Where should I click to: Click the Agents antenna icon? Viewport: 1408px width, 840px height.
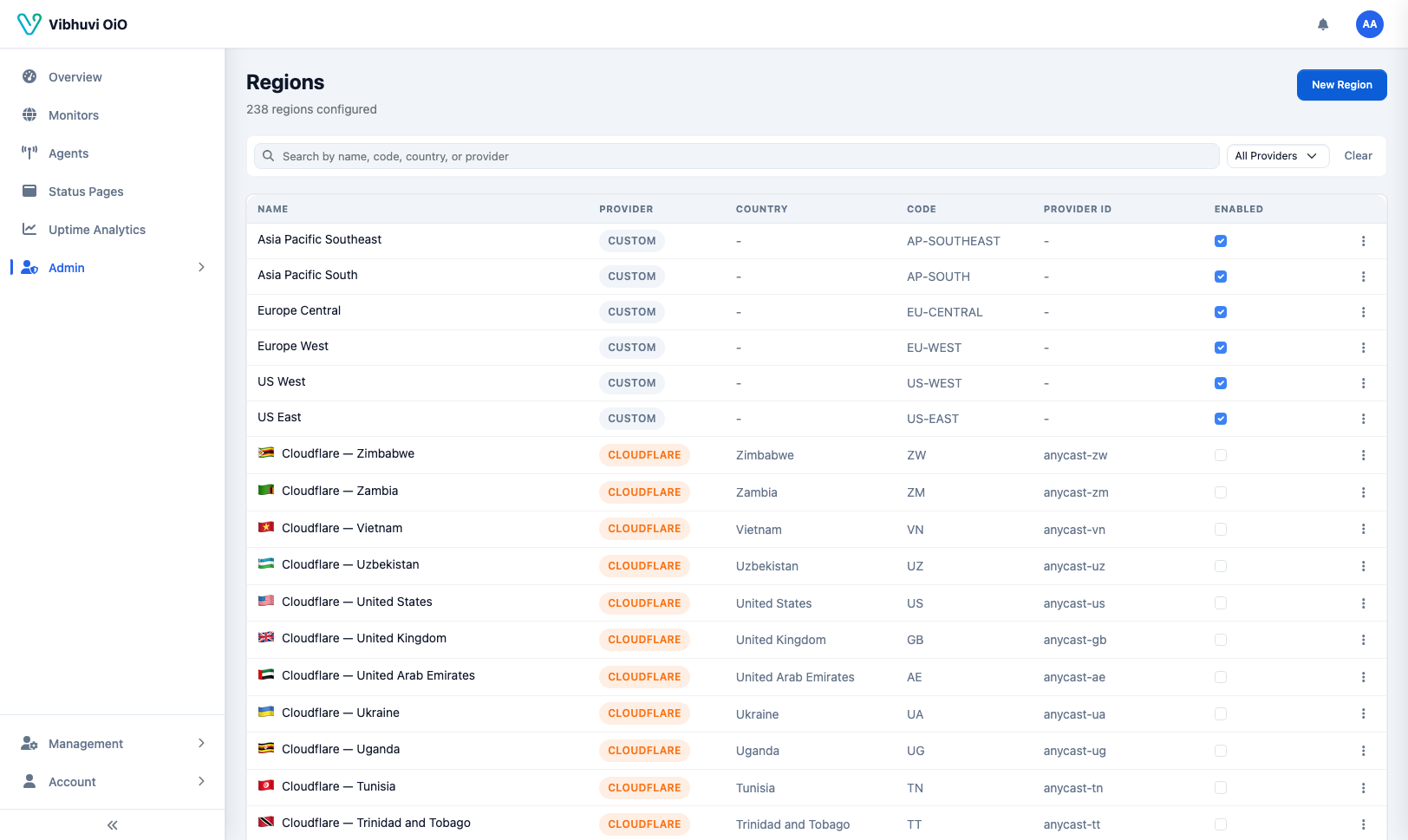[x=29, y=153]
